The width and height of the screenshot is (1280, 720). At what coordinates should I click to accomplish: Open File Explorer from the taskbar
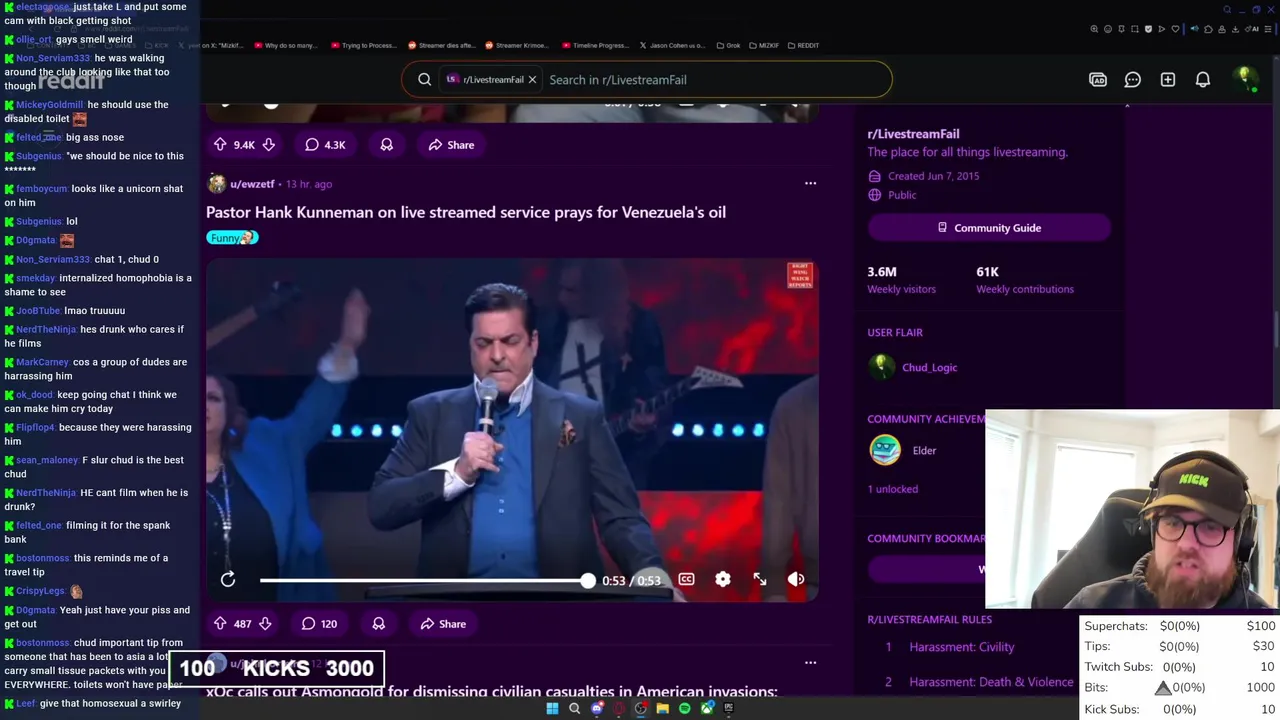pyautogui.click(x=662, y=708)
